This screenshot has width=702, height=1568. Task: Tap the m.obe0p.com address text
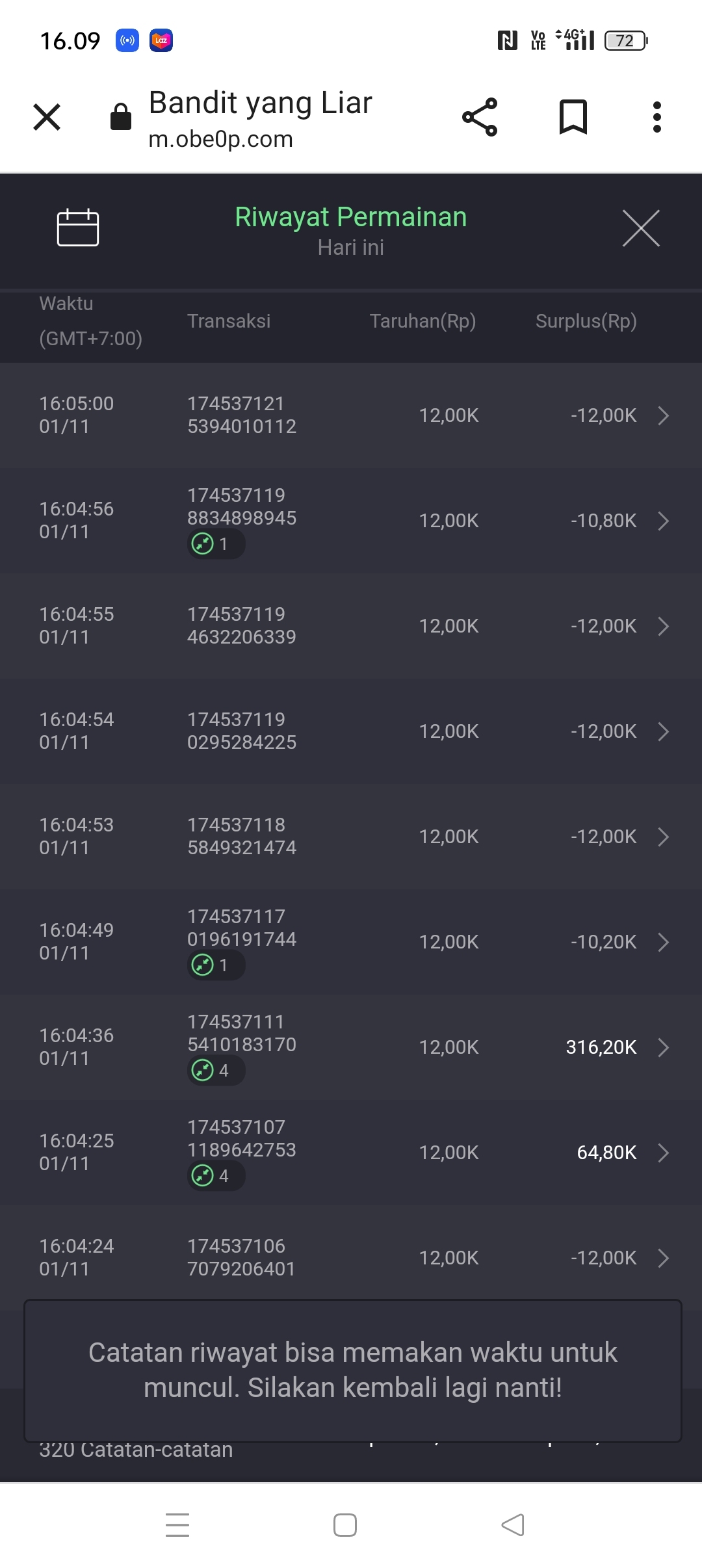pos(220,139)
